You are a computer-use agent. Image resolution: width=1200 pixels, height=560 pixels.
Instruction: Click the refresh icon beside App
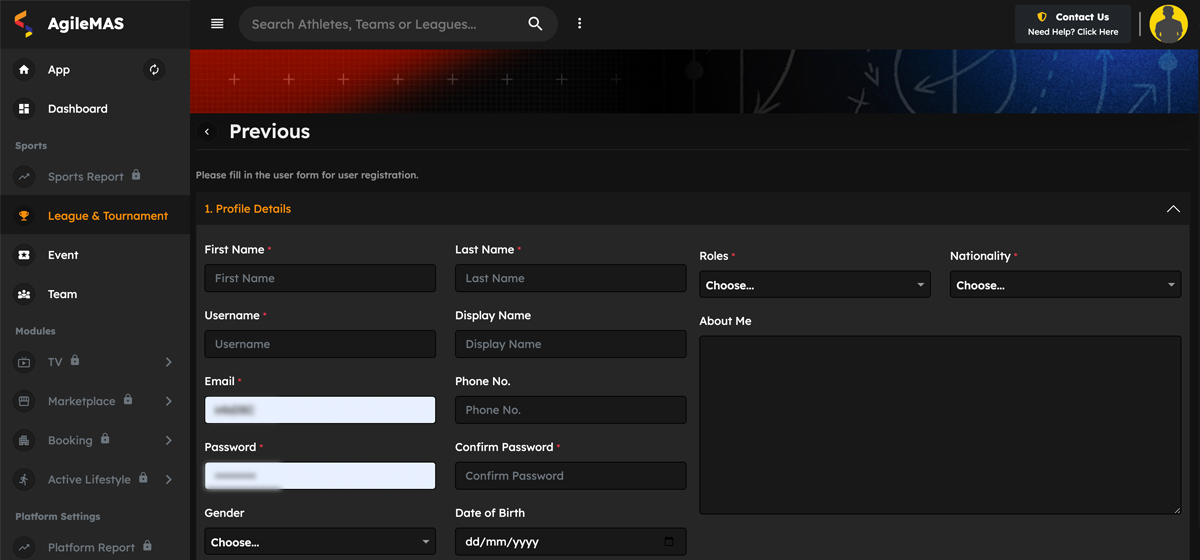pos(154,70)
